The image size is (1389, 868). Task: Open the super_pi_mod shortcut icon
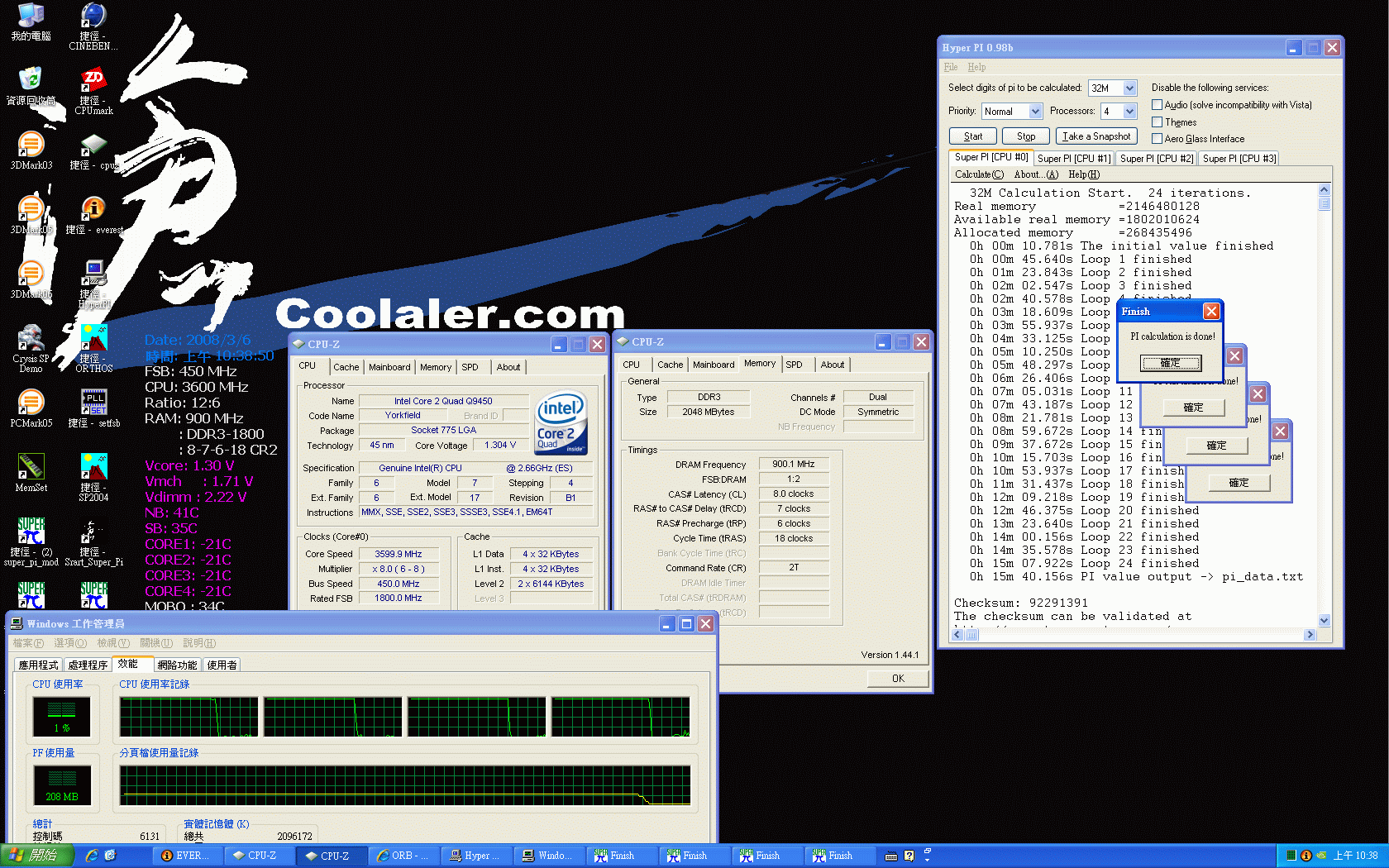(31, 541)
